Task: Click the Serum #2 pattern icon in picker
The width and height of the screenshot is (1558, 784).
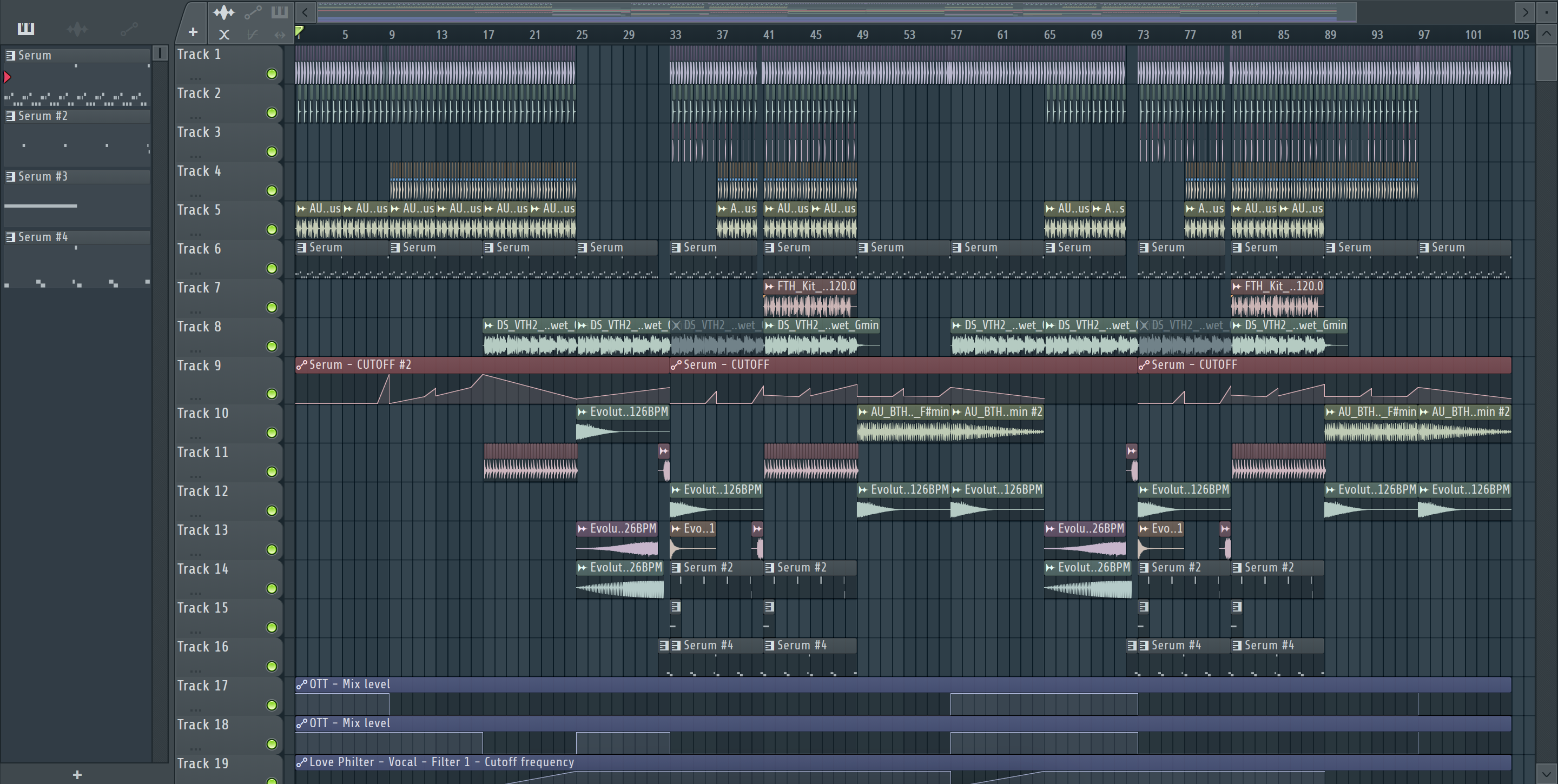Action: [x=10, y=116]
